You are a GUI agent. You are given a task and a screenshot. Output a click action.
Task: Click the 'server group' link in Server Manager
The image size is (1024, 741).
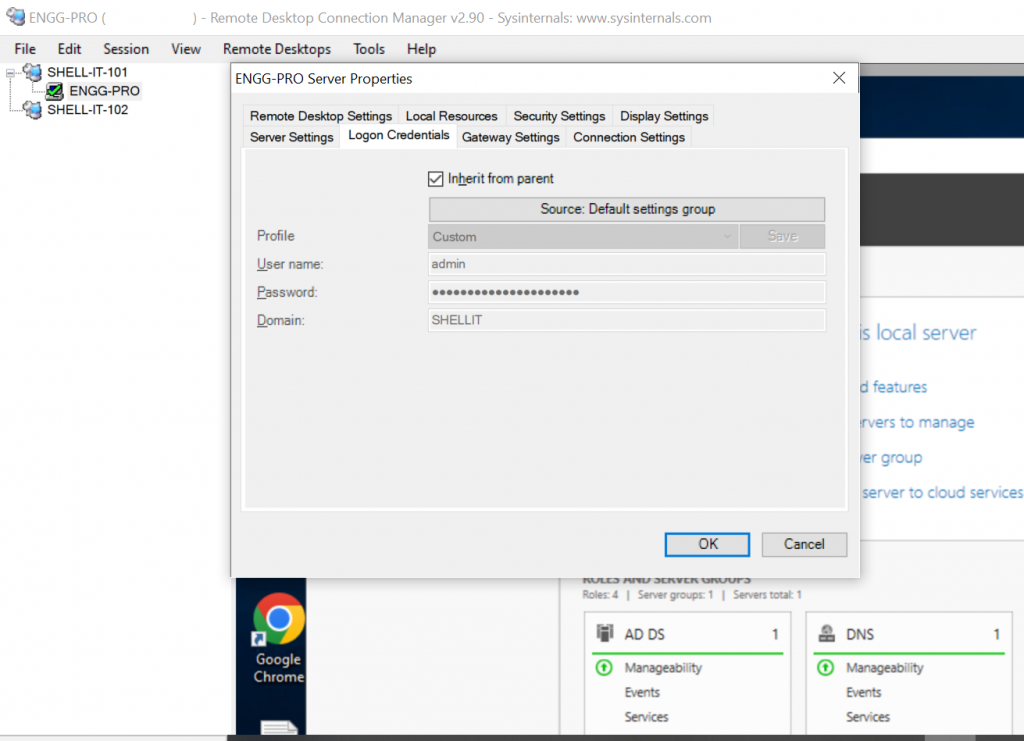coord(891,458)
